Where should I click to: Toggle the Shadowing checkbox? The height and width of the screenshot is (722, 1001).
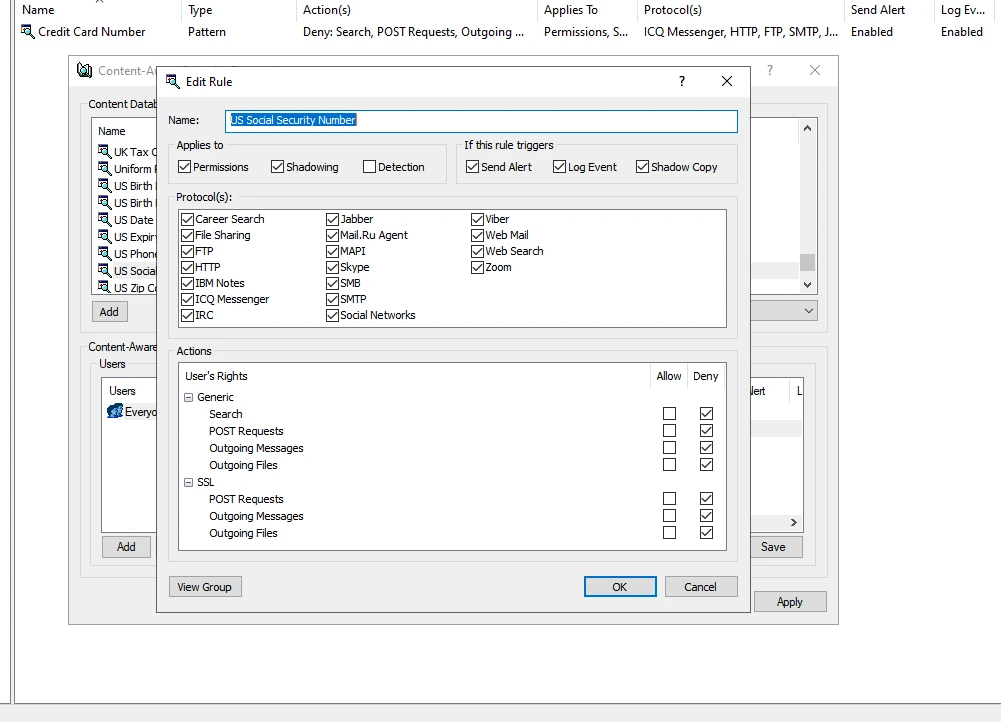click(x=277, y=167)
